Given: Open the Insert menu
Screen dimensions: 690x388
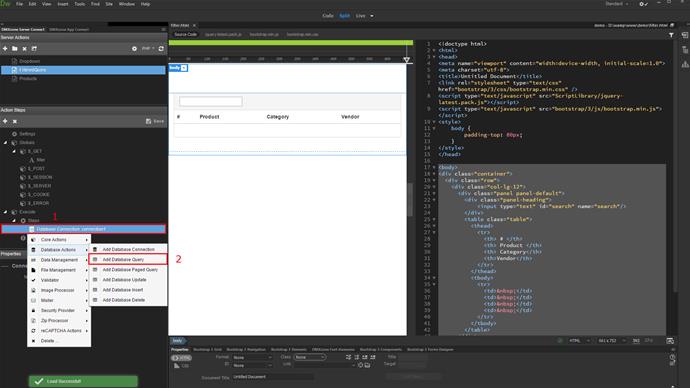Looking at the screenshot, I should point(63,4).
